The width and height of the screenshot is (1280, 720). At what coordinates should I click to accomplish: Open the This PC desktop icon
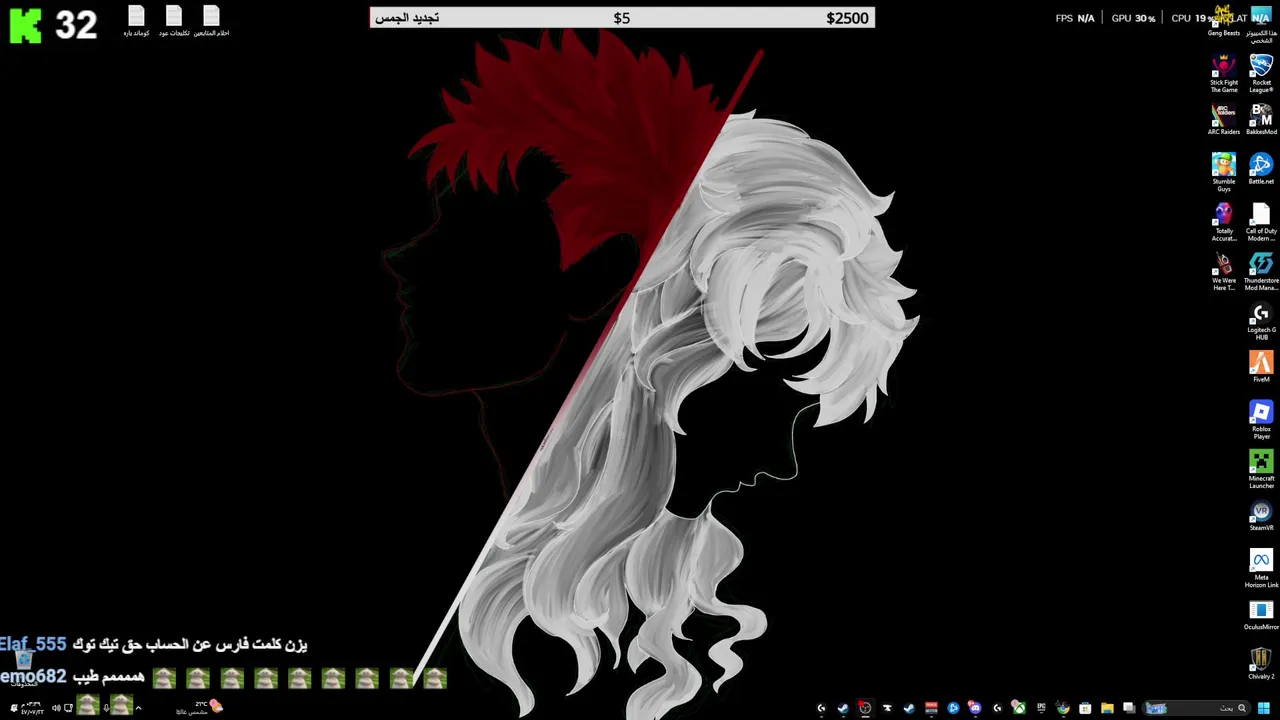1261,24
